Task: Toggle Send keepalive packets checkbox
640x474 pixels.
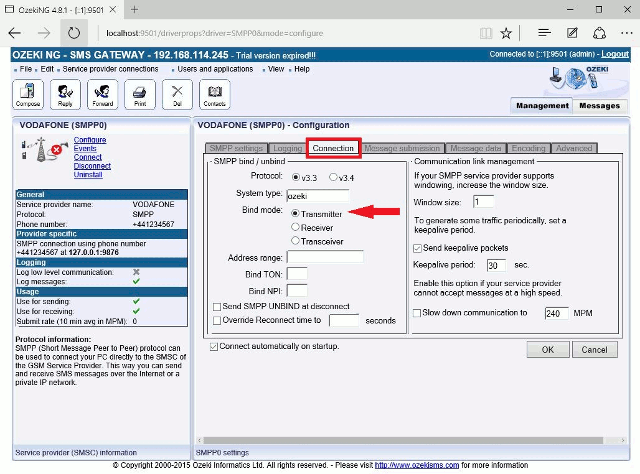Action: (417, 248)
